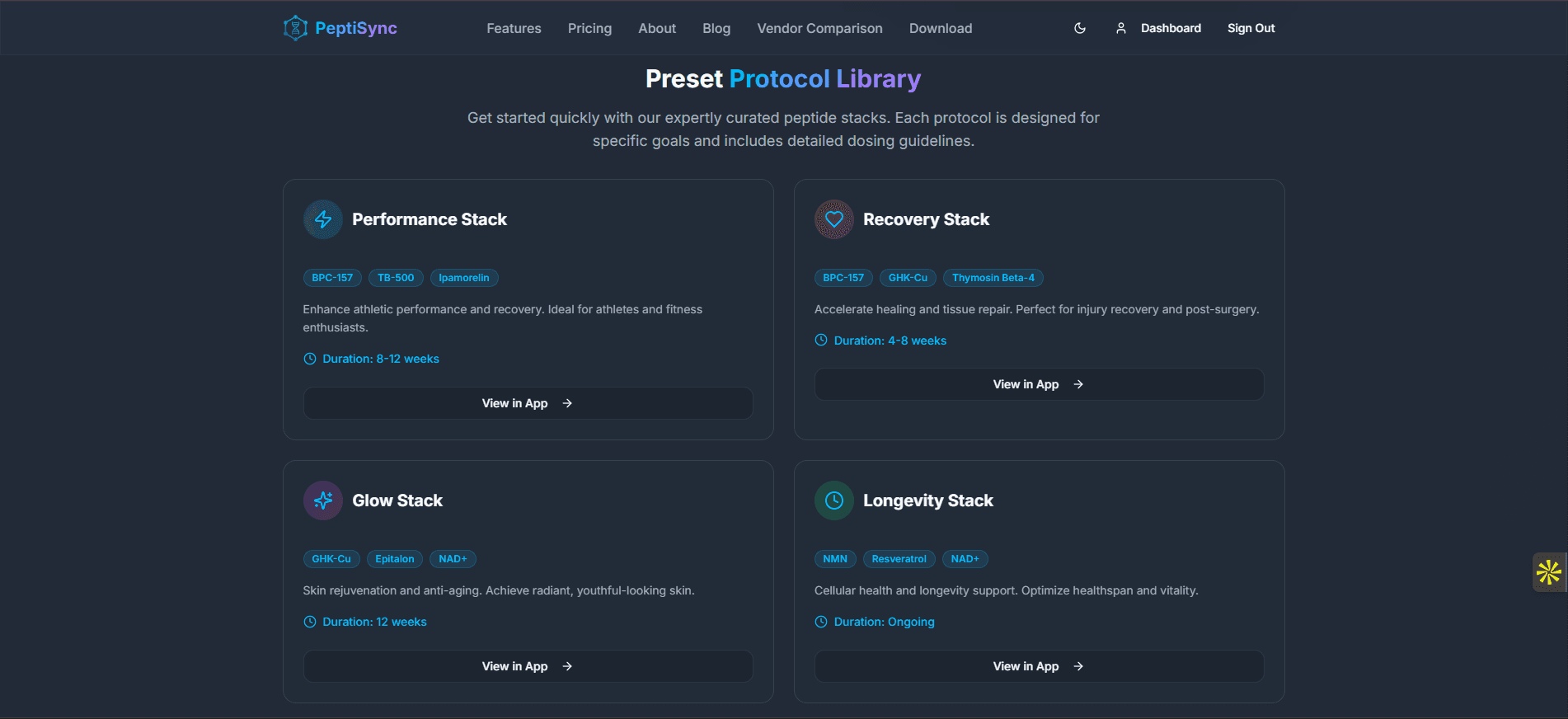The image size is (1568, 719).
Task: Click BPC-157 tag in Performance Stack
Action: [332, 278]
